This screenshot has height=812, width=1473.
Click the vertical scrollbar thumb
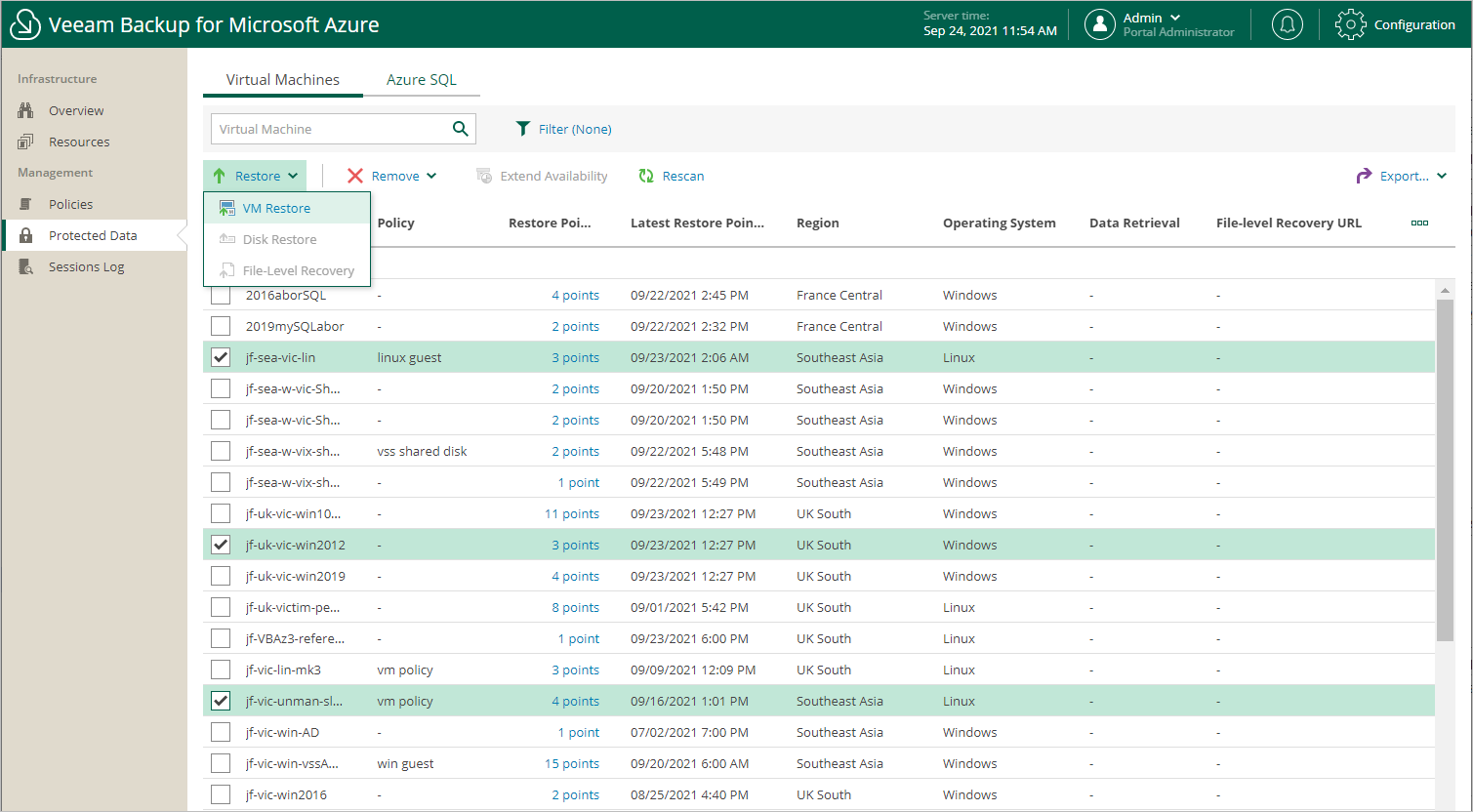point(1446,470)
